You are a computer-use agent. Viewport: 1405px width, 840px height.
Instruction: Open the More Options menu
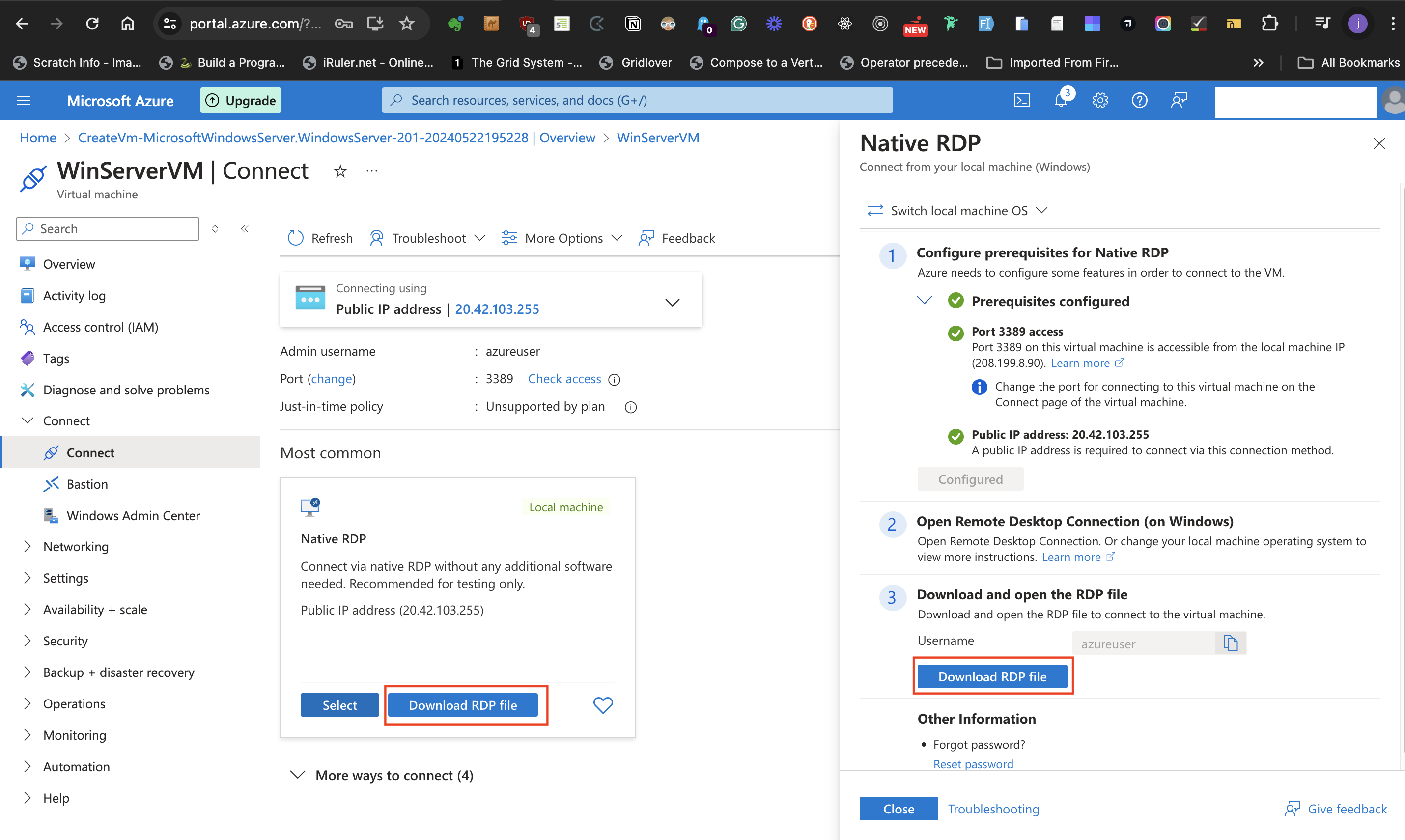coord(562,238)
